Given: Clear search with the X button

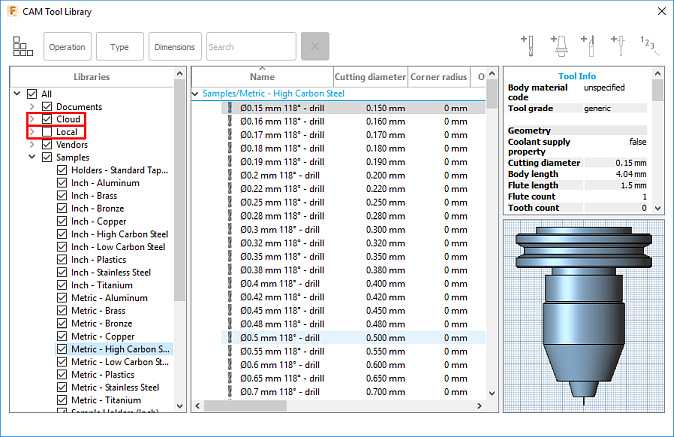Looking at the screenshot, I should (314, 47).
